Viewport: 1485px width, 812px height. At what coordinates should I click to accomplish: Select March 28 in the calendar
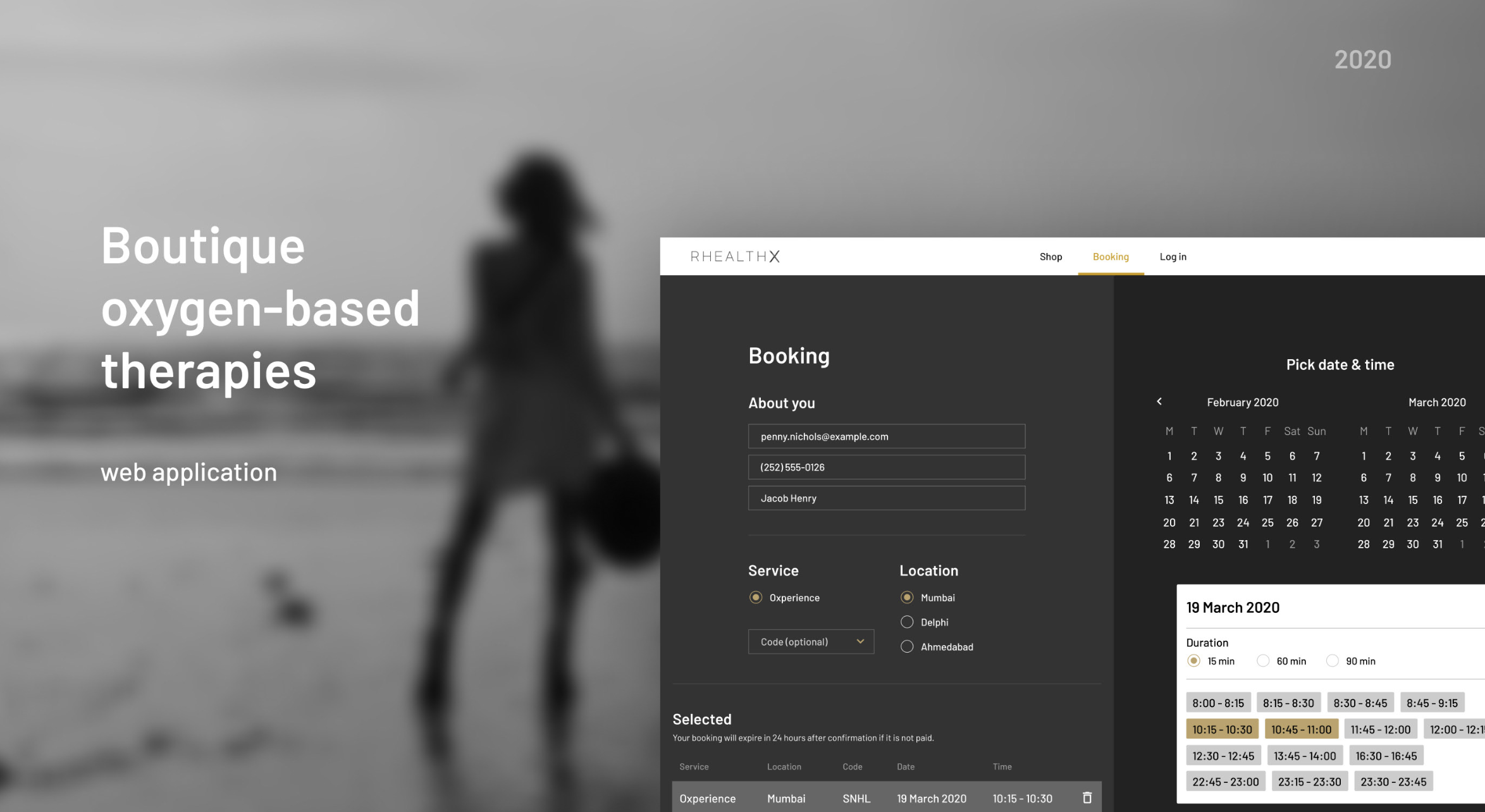(1363, 544)
